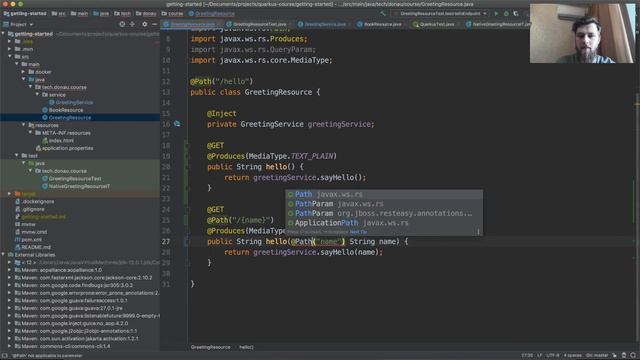Image resolution: width=640 pixels, height=360 pixels.
Task: Click the UTF-8 encoding in status bar
Action: [x=552, y=356]
